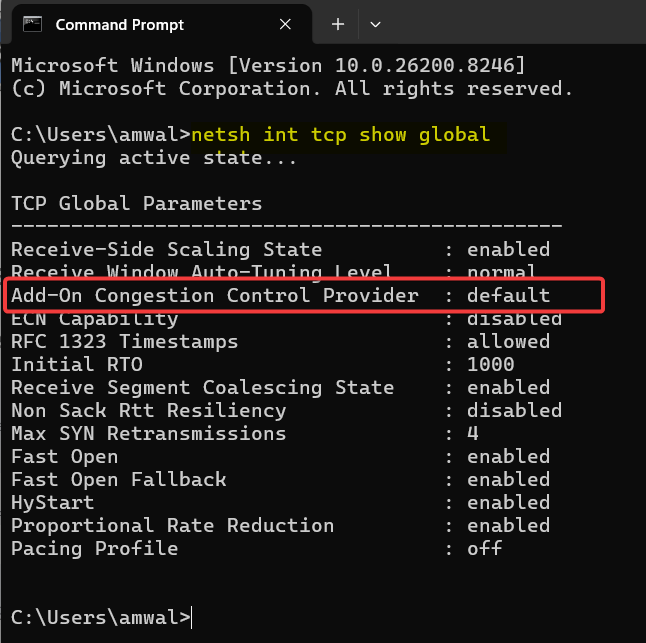
Task: Click the Max SYN Retransmissions value 4
Action: (x=473, y=434)
